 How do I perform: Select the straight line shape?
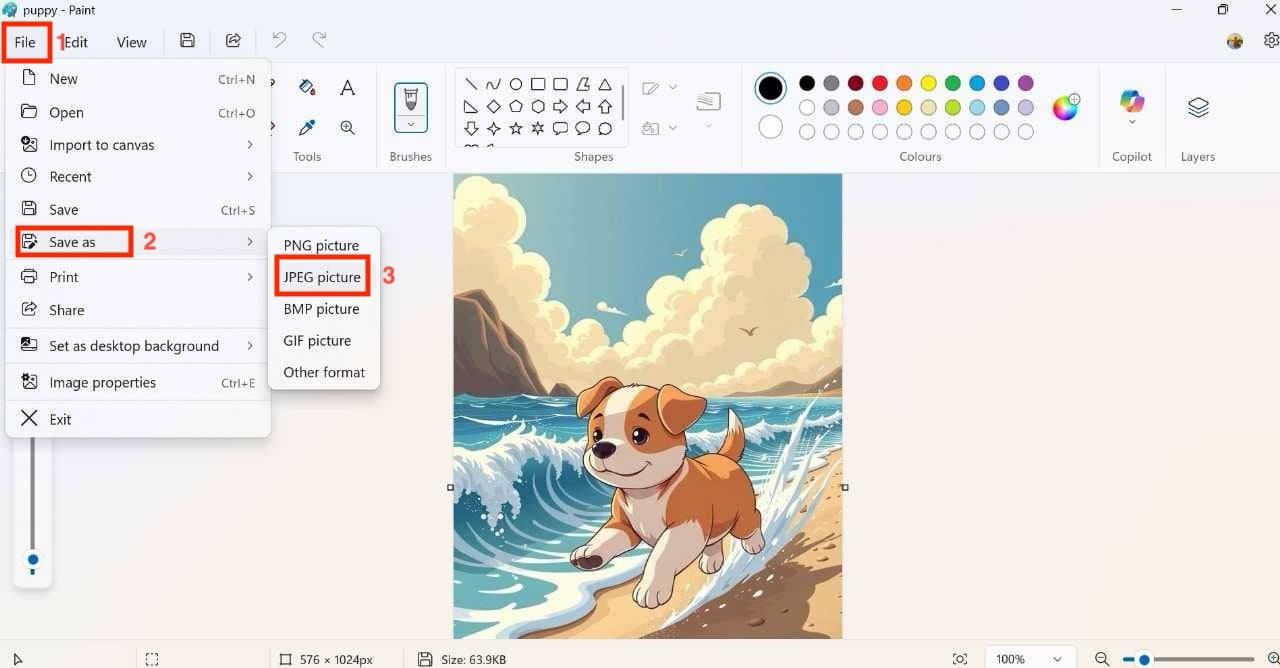pyautogui.click(x=471, y=84)
